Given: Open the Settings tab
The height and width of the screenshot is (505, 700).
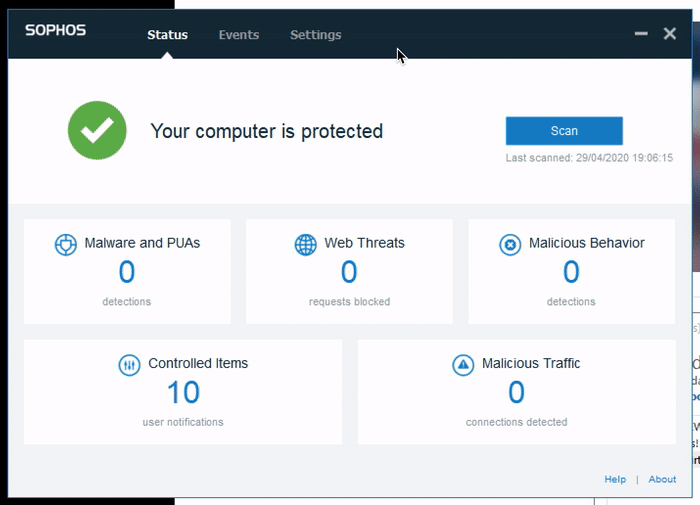Looking at the screenshot, I should pyautogui.click(x=316, y=35).
